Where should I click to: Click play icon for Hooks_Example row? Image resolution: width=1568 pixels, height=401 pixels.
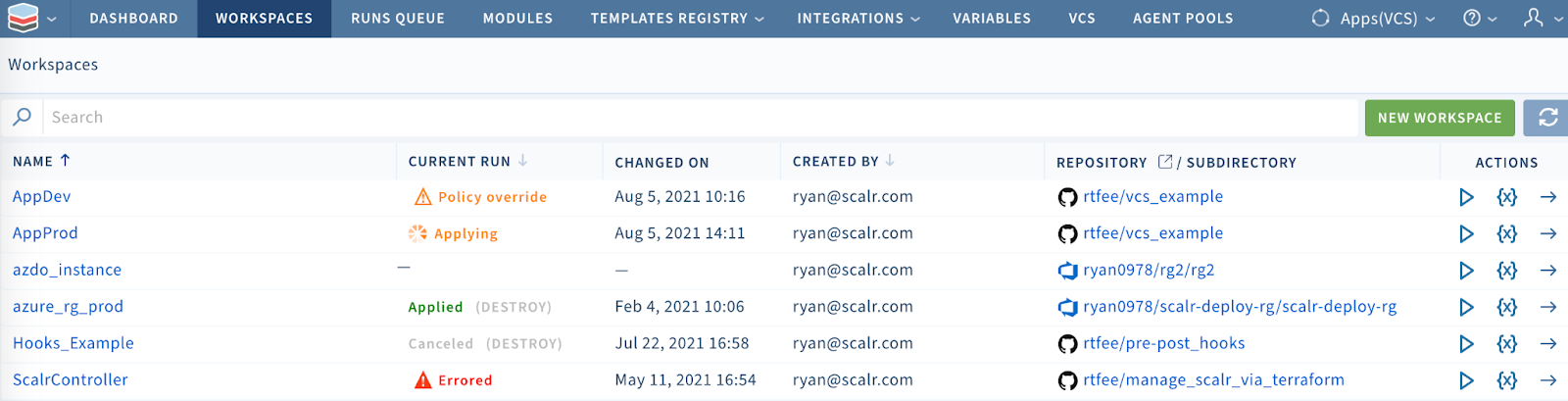(x=1466, y=344)
